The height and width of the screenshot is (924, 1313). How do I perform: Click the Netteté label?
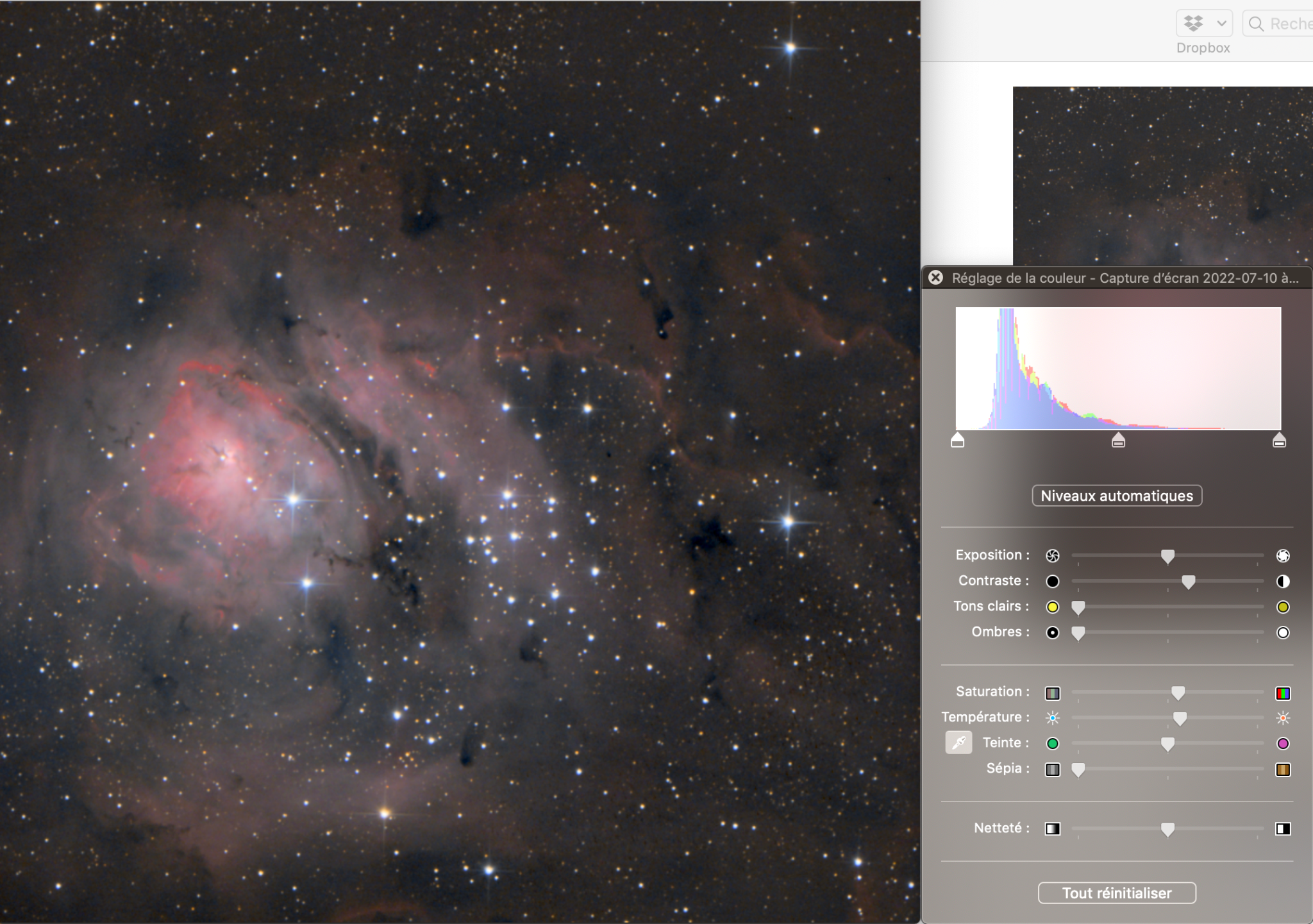[1002, 828]
